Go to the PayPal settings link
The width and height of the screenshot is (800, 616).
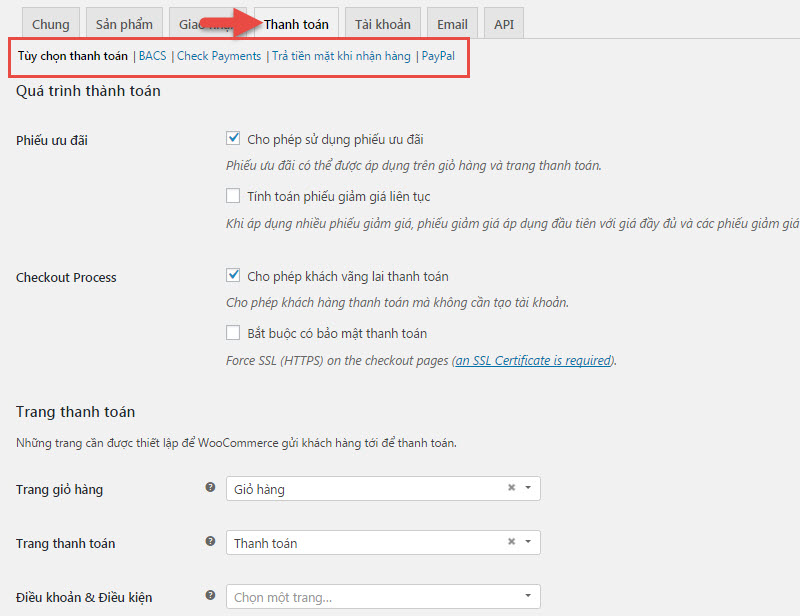point(438,56)
